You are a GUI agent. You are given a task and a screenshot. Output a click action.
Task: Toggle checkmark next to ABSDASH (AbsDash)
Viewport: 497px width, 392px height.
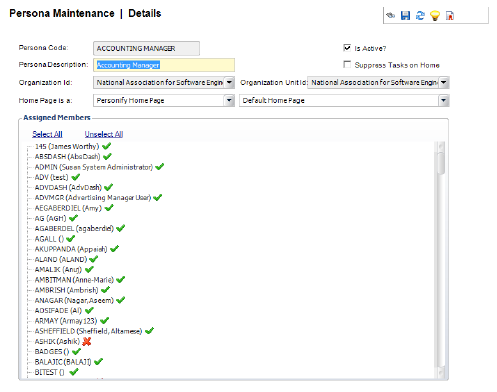[107, 156]
